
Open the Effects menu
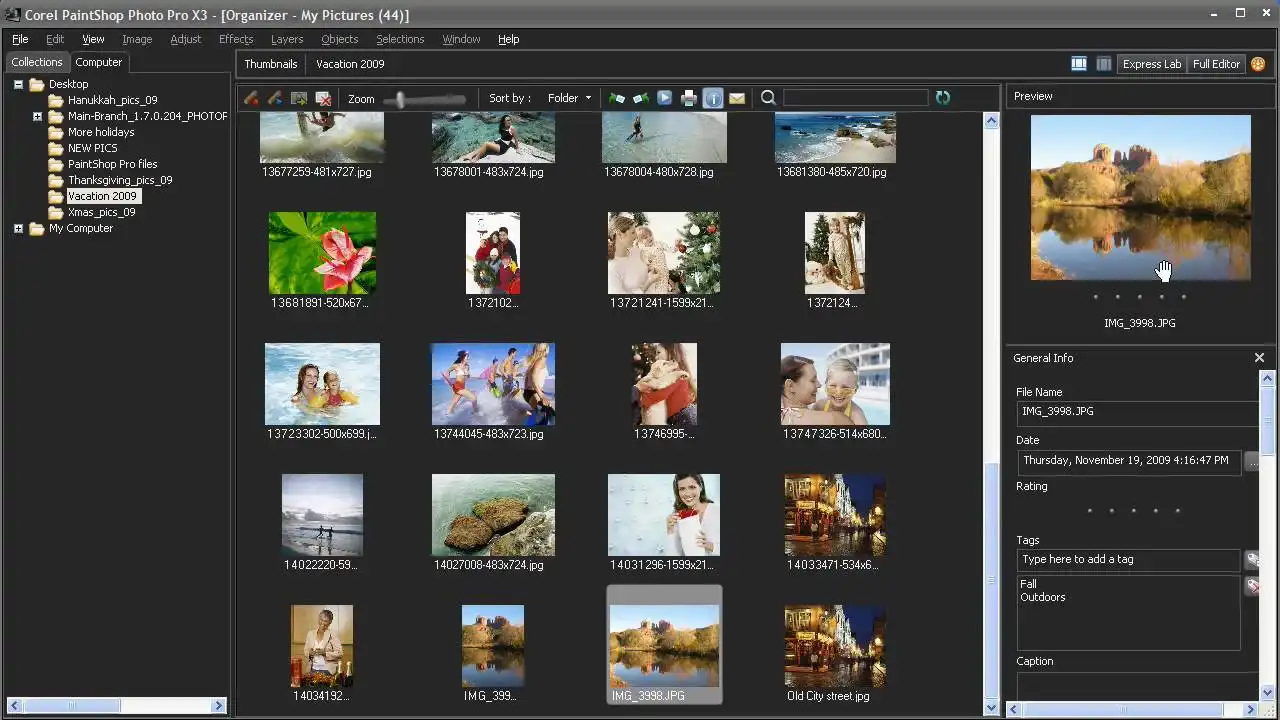tap(236, 39)
